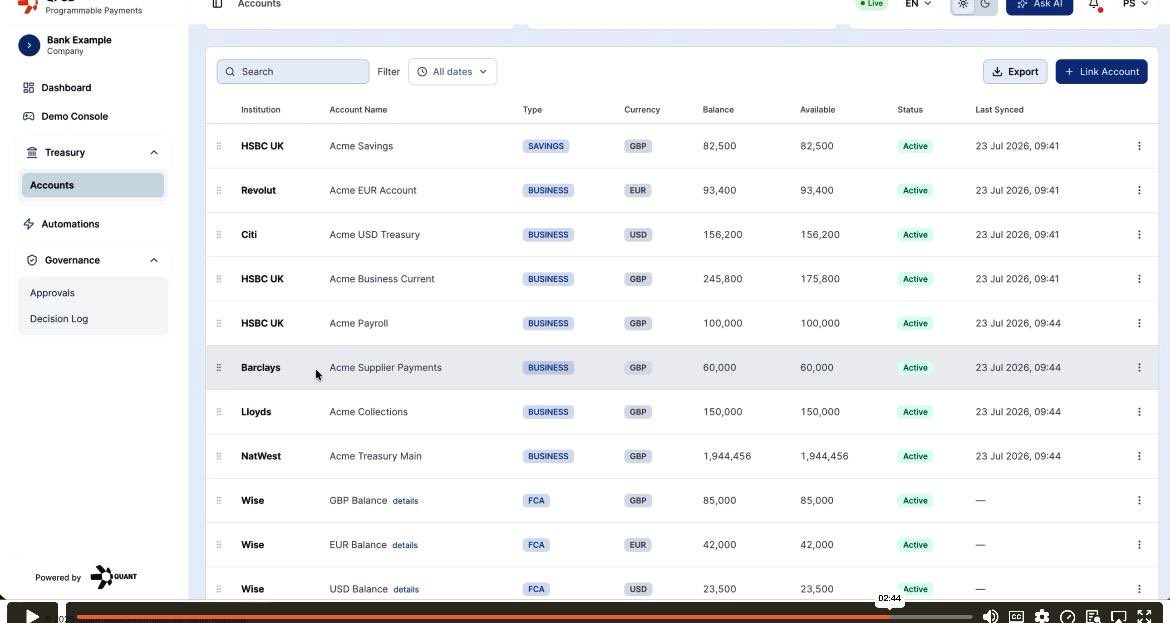Screen dimensions: 1170x623
Task: Switch to light theme (sun icon)
Action: [x=963, y=4]
